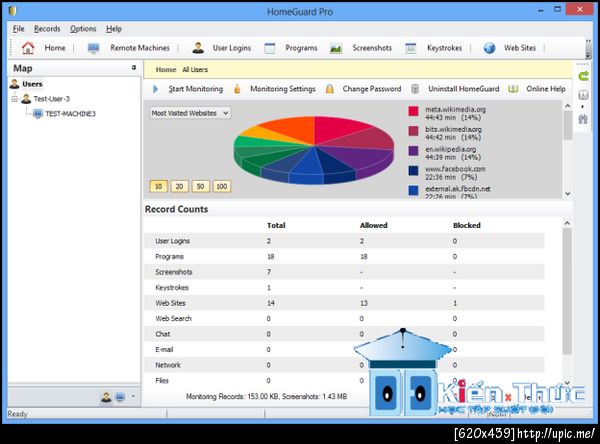Viewport: 600px width, 444px height.
Task: Click the user icon at Map panel bottom
Action: [106, 397]
